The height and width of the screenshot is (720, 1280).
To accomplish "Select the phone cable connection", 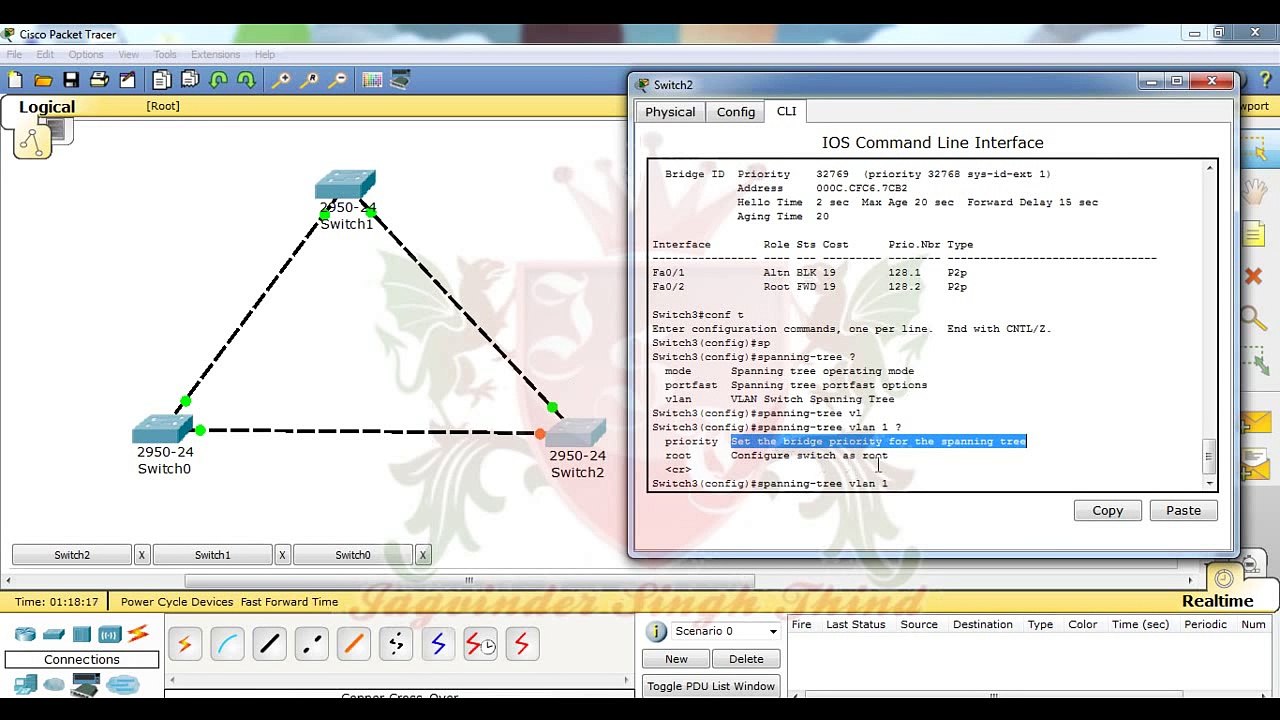I will click(395, 645).
